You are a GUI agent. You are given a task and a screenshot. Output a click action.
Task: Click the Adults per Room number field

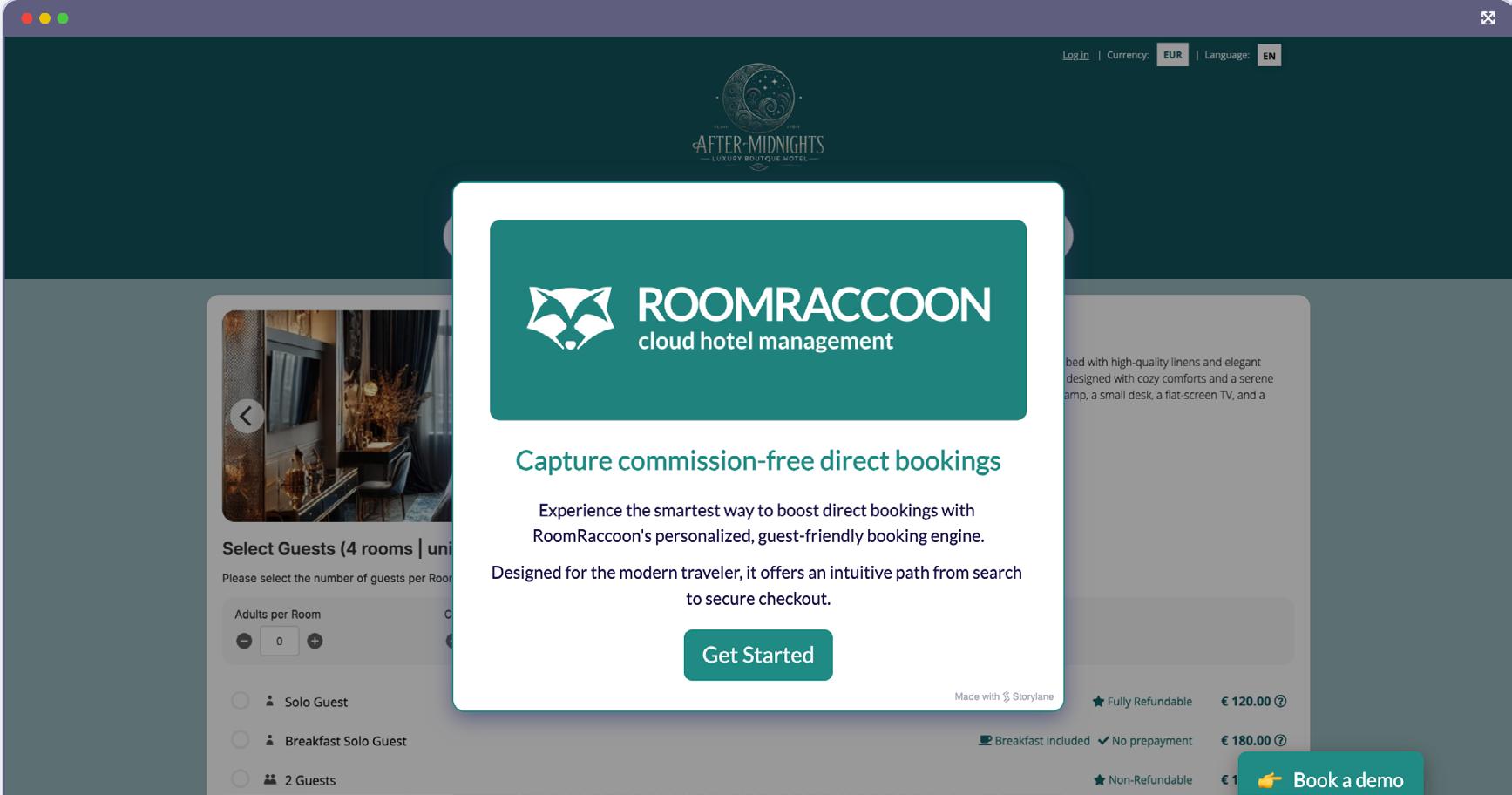click(279, 641)
